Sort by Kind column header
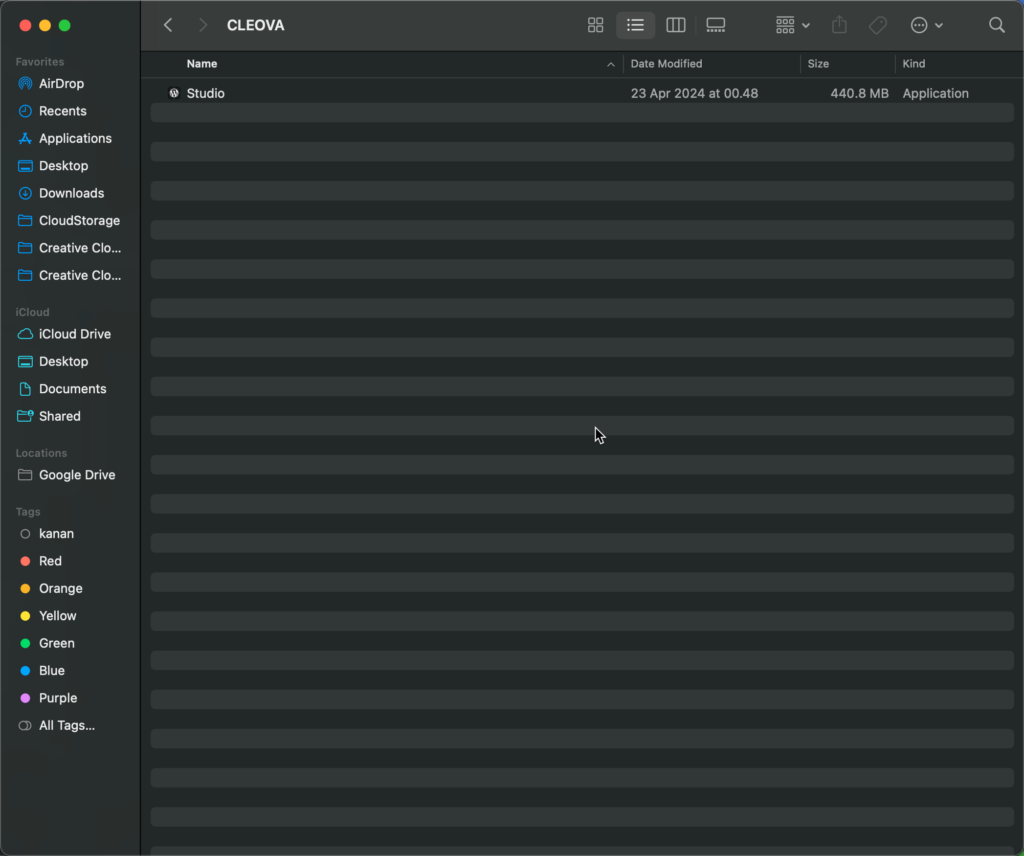The width and height of the screenshot is (1024, 856). point(914,64)
